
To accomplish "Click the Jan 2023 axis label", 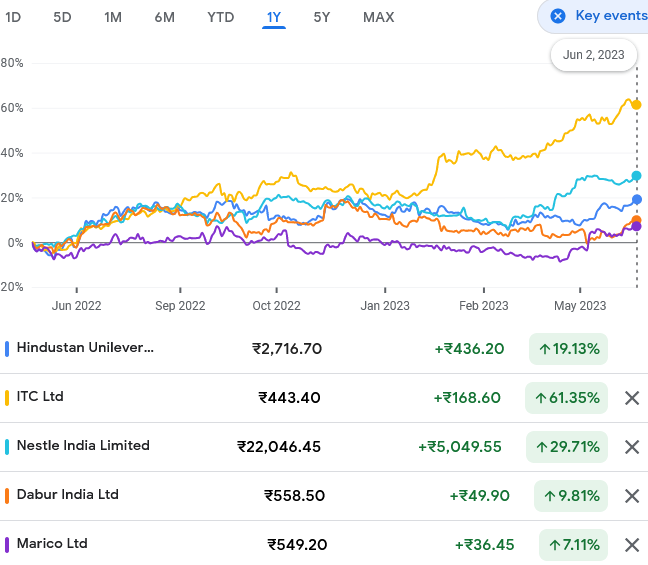I will [x=385, y=306].
